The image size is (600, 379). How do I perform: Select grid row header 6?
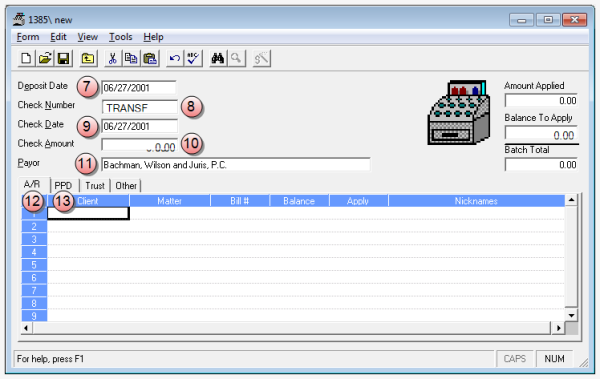click(34, 278)
